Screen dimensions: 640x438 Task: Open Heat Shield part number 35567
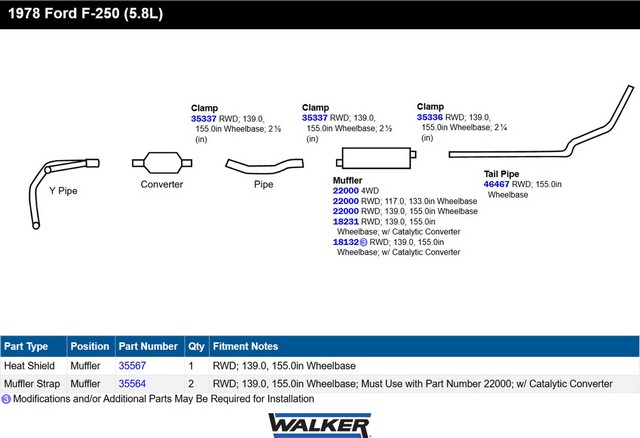132,366
